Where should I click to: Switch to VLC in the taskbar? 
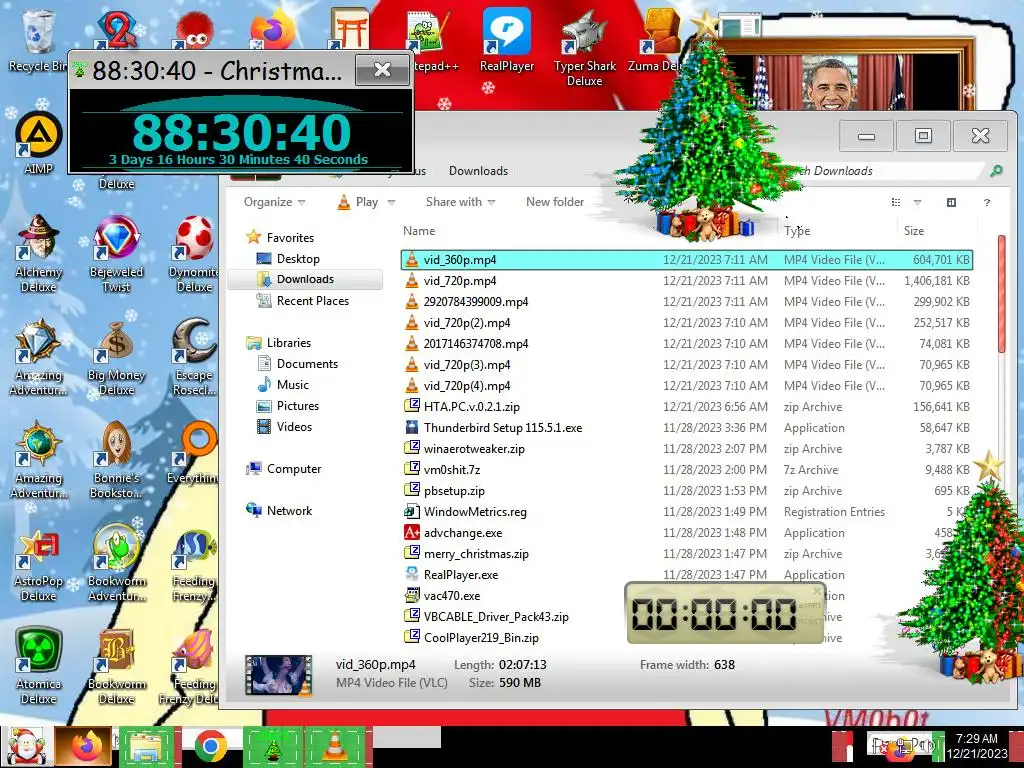click(334, 746)
